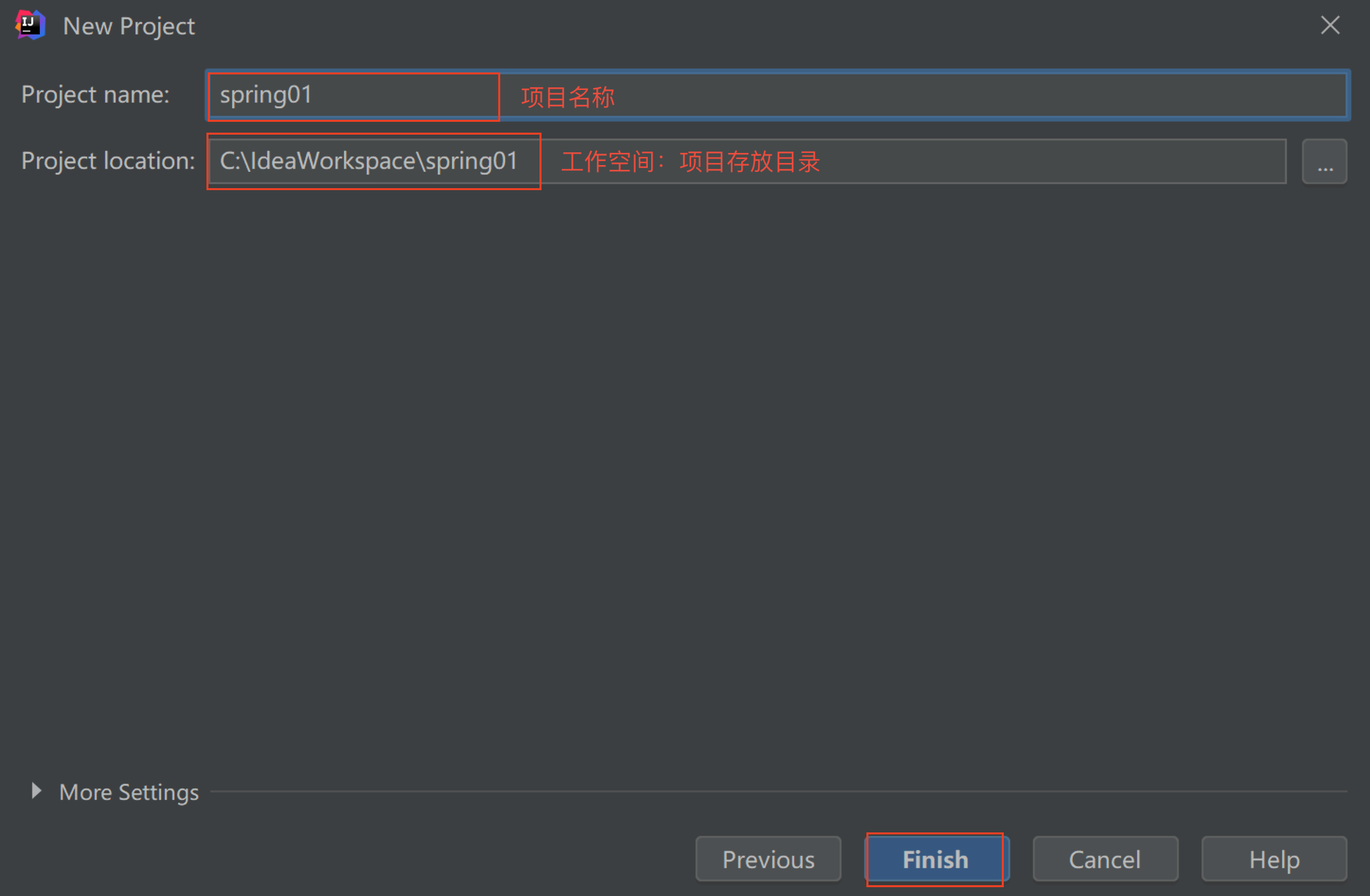Click the IntelliJ IDEA logo icon
Screen dimensions: 1370x896
point(30,25)
